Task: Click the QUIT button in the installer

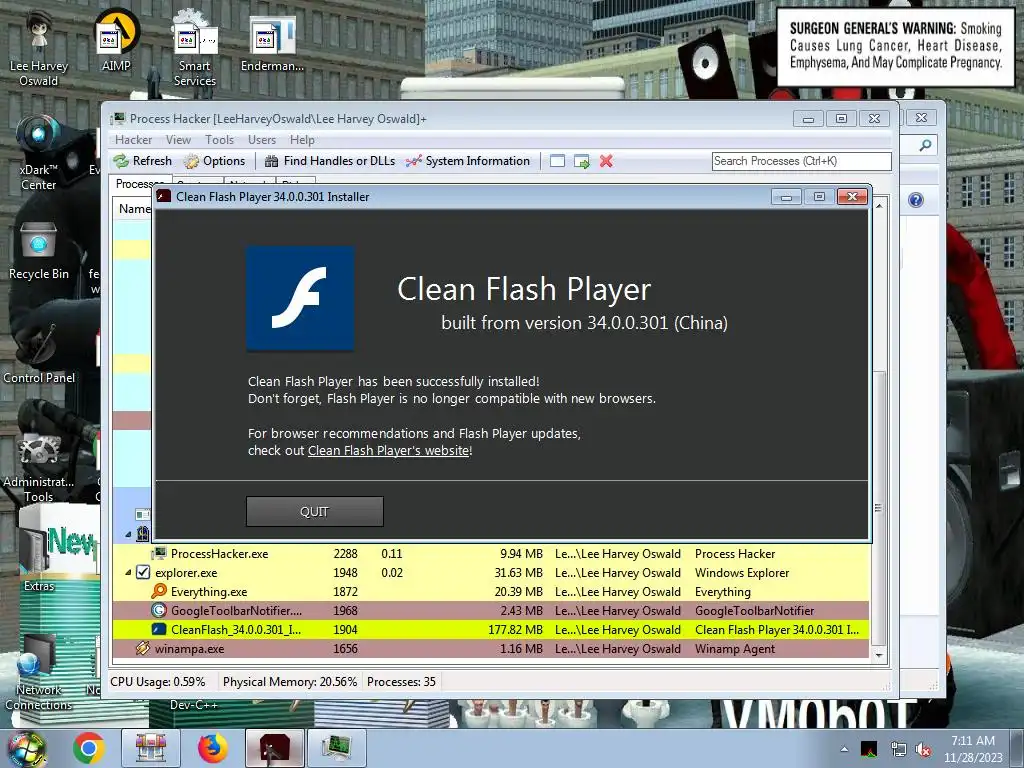Action: pyautogui.click(x=315, y=511)
